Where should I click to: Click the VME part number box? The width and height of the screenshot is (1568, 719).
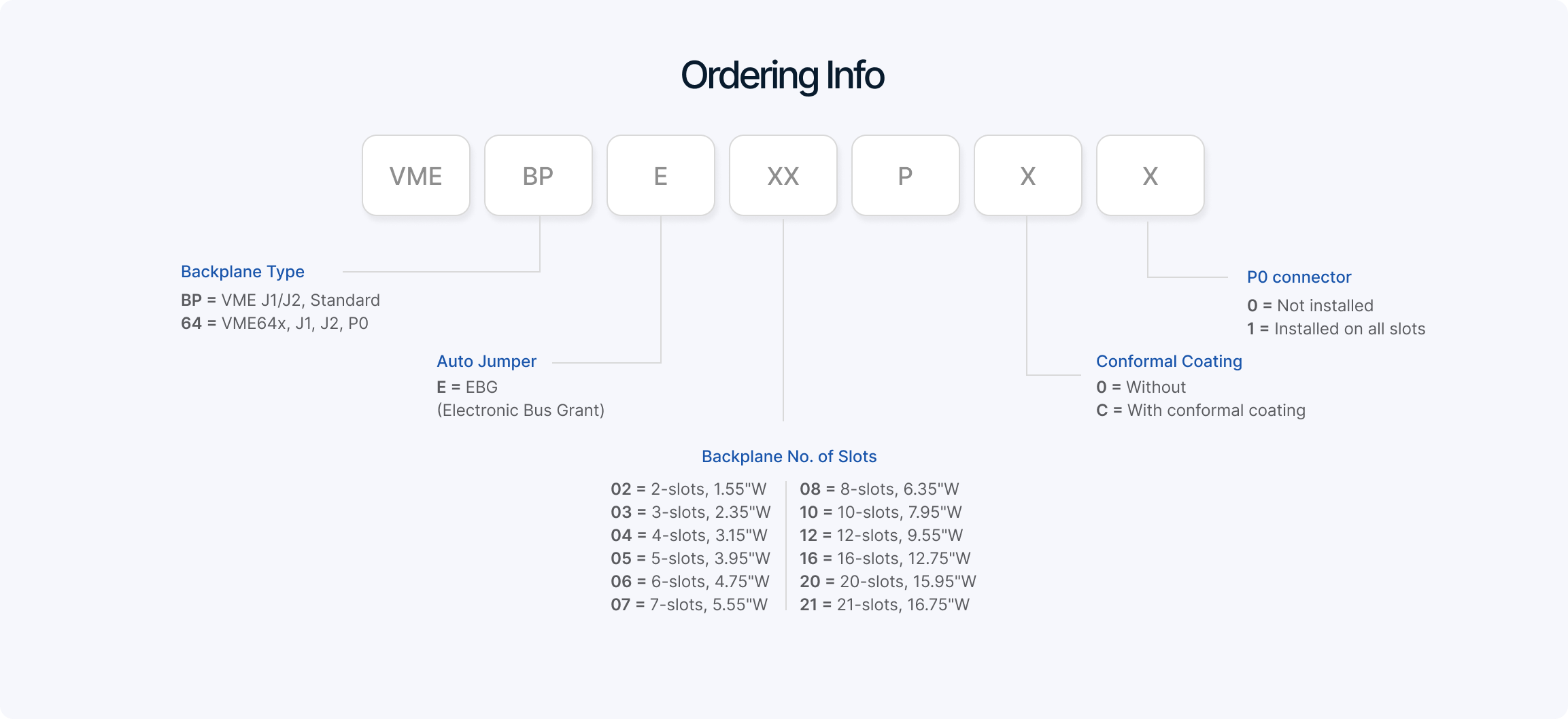[x=416, y=176]
